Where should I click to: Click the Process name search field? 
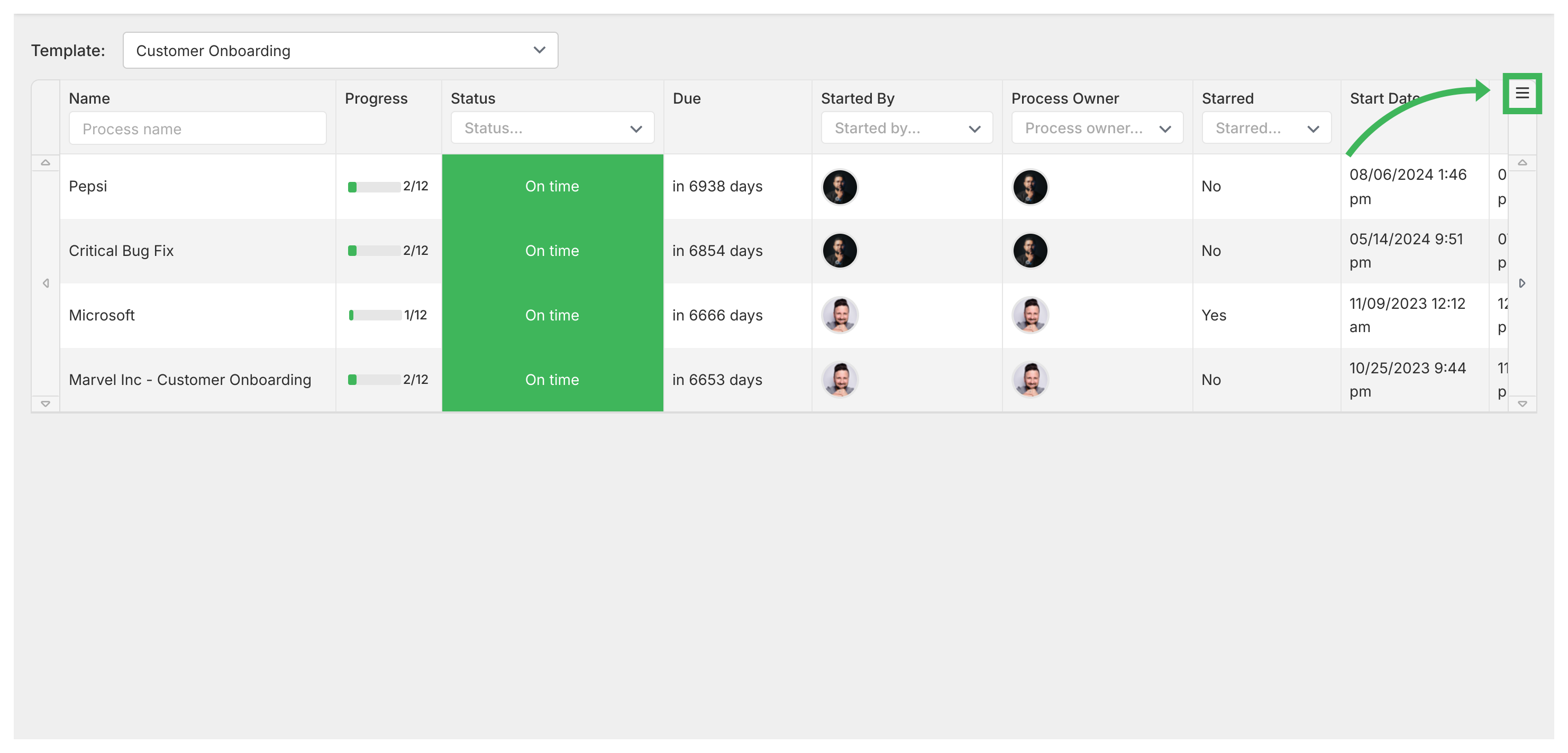[x=197, y=129]
